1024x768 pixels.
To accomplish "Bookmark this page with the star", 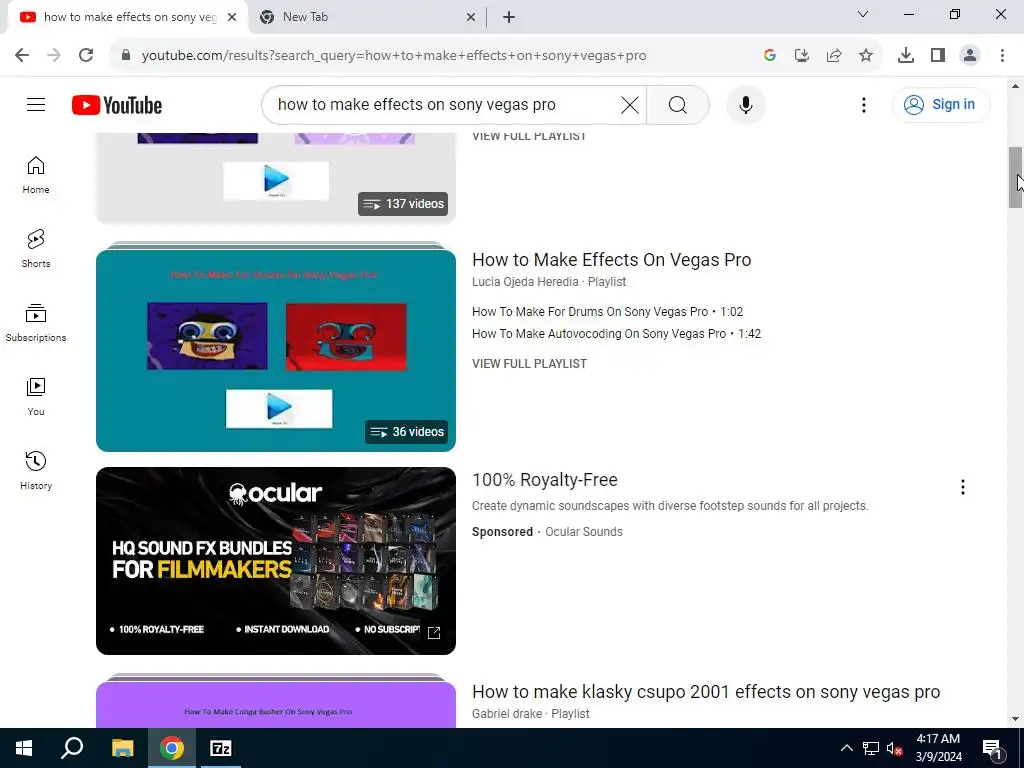I will [866, 56].
